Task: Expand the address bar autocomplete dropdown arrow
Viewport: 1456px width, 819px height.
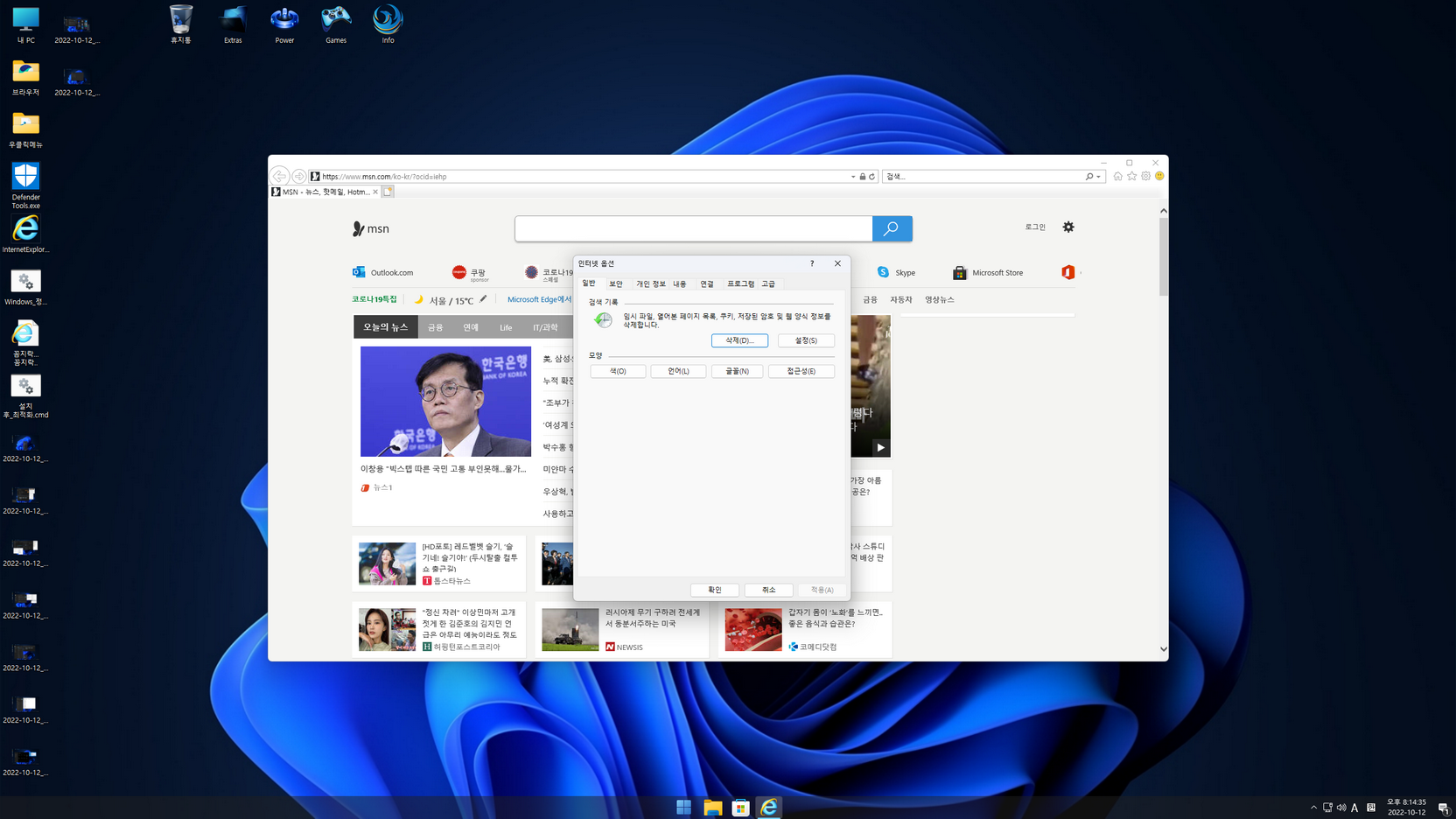Action: [853, 177]
